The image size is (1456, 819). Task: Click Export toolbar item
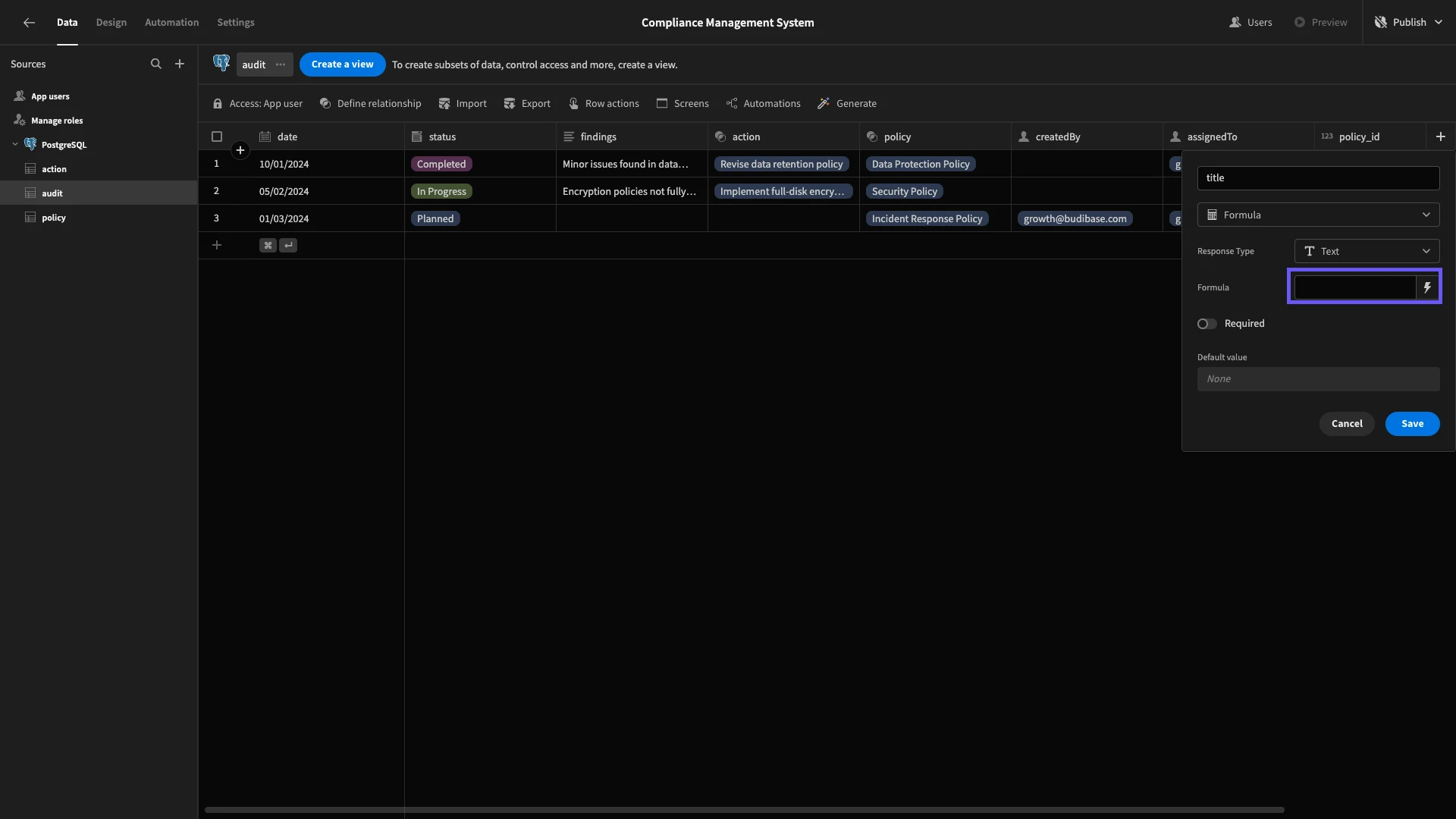pos(527,104)
